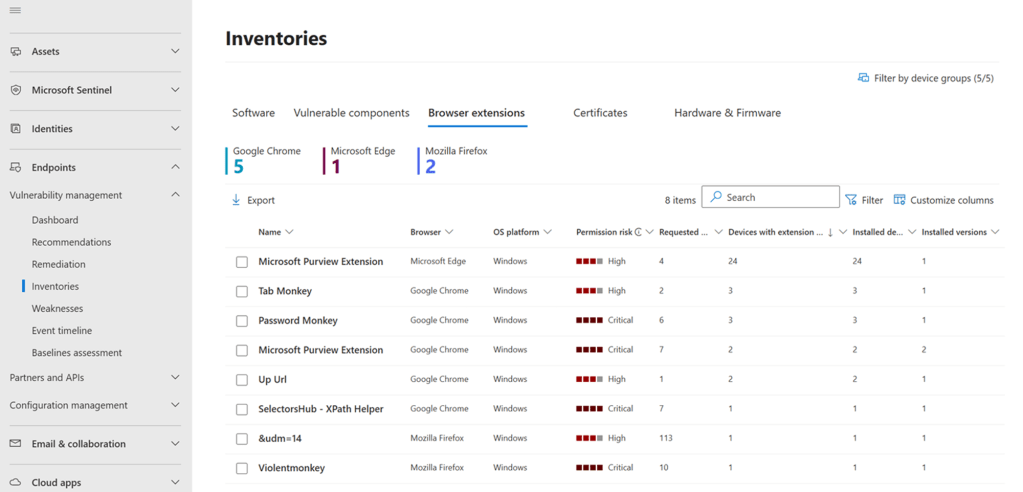Open the Recommendations page link
The height and width of the screenshot is (492, 1023).
[x=71, y=242]
